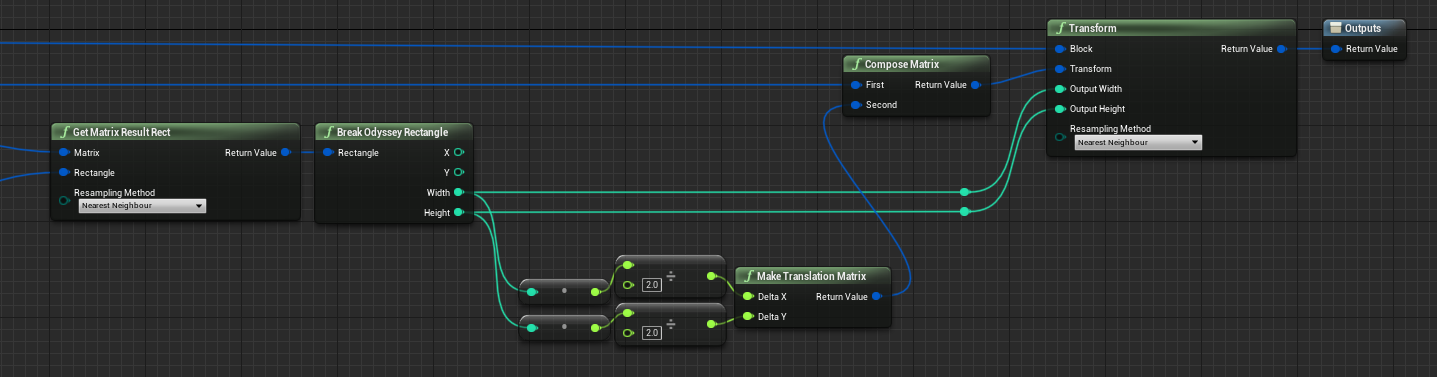Click 2.0 field on divide node feeding Delta X
This screenshot has height=377, width=1437.
point(652,284)
